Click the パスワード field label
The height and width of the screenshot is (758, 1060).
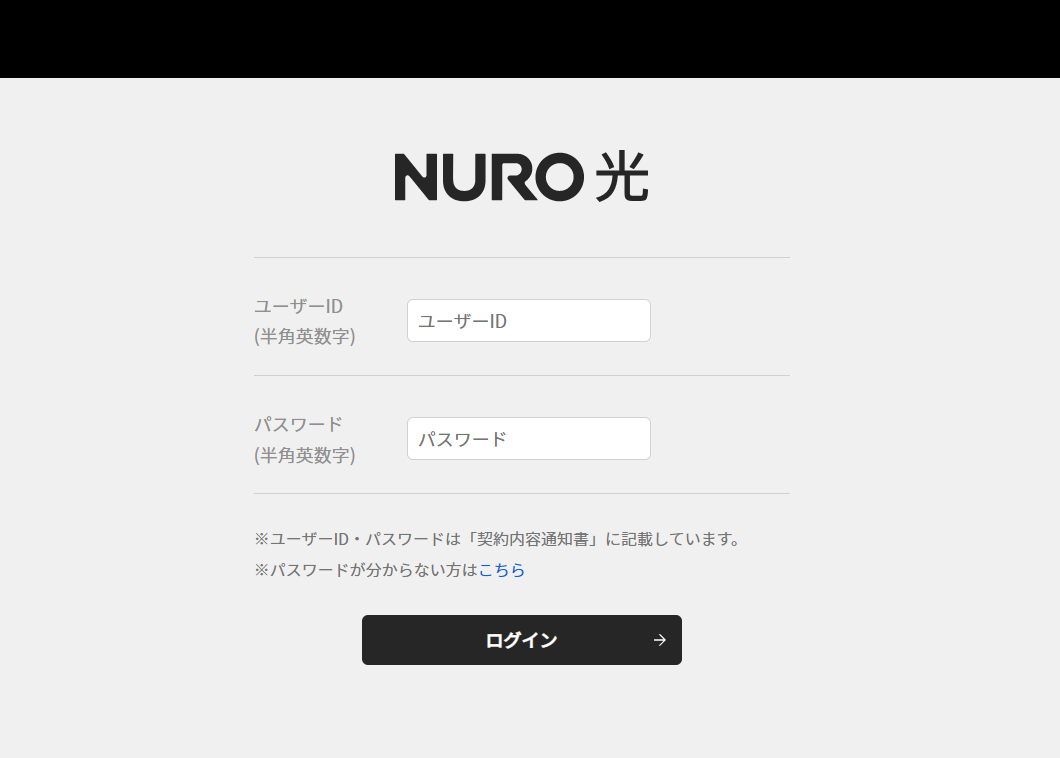coord(298,425)
